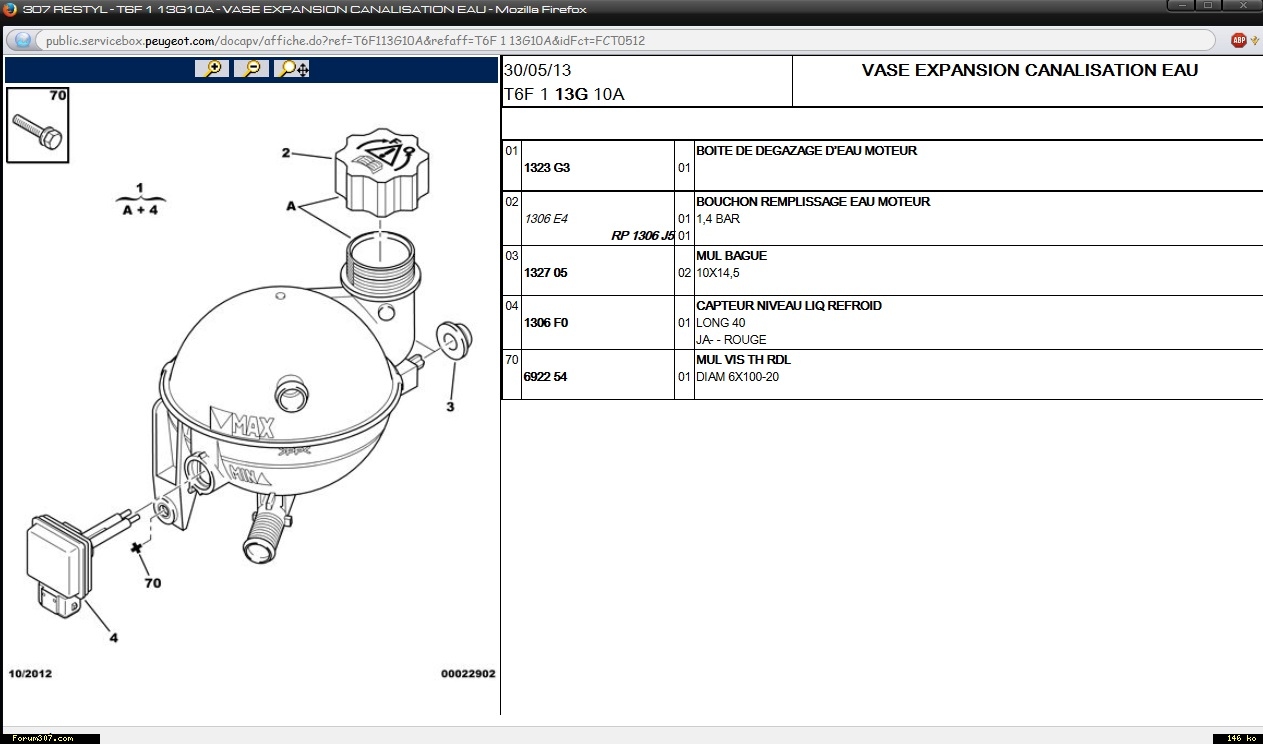Screen dimensions: 1263x744
Task: Focus the address bar URL field
Action: coord(600,41)
